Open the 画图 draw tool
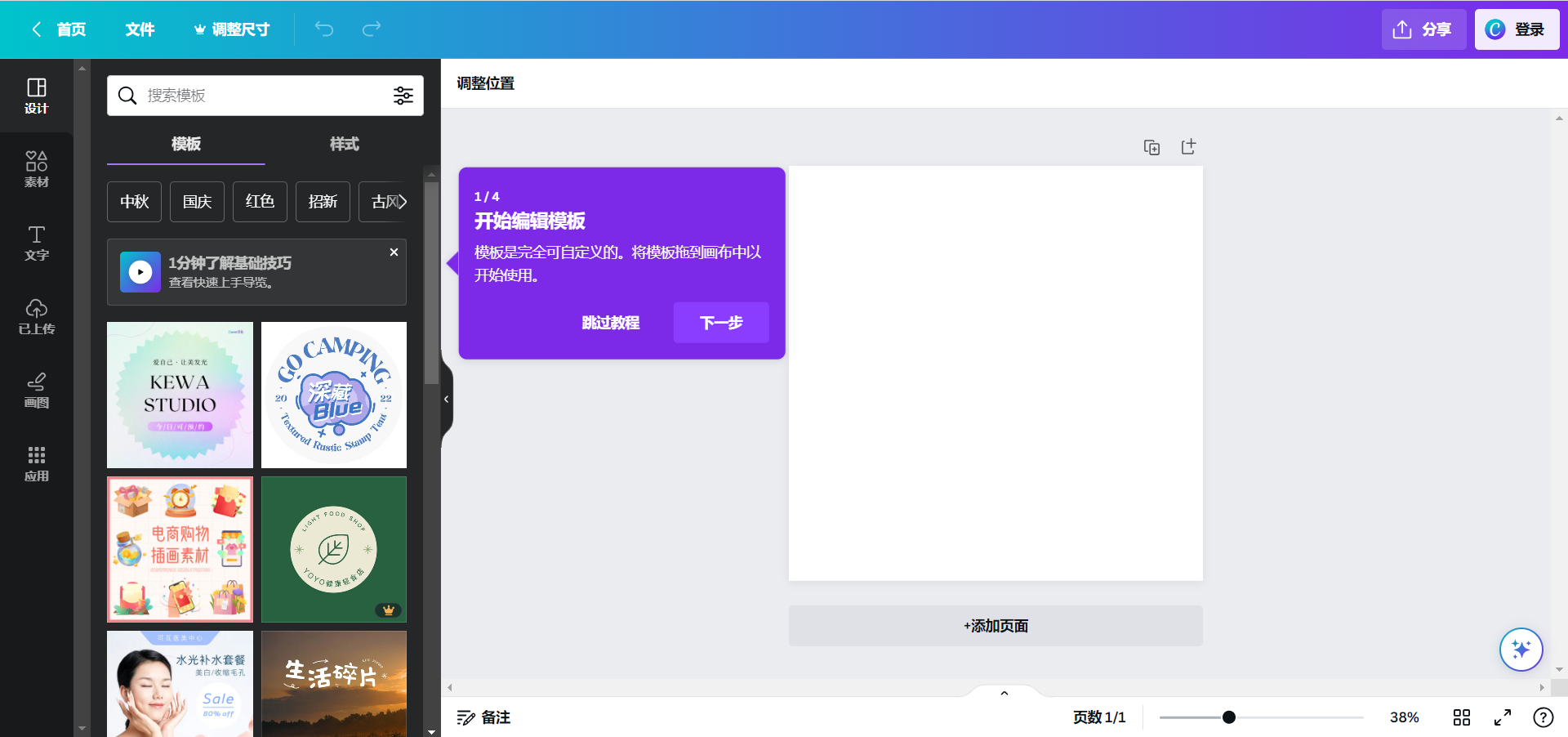1568x737 pixels. pyautogui.click(x=36, y=390)
